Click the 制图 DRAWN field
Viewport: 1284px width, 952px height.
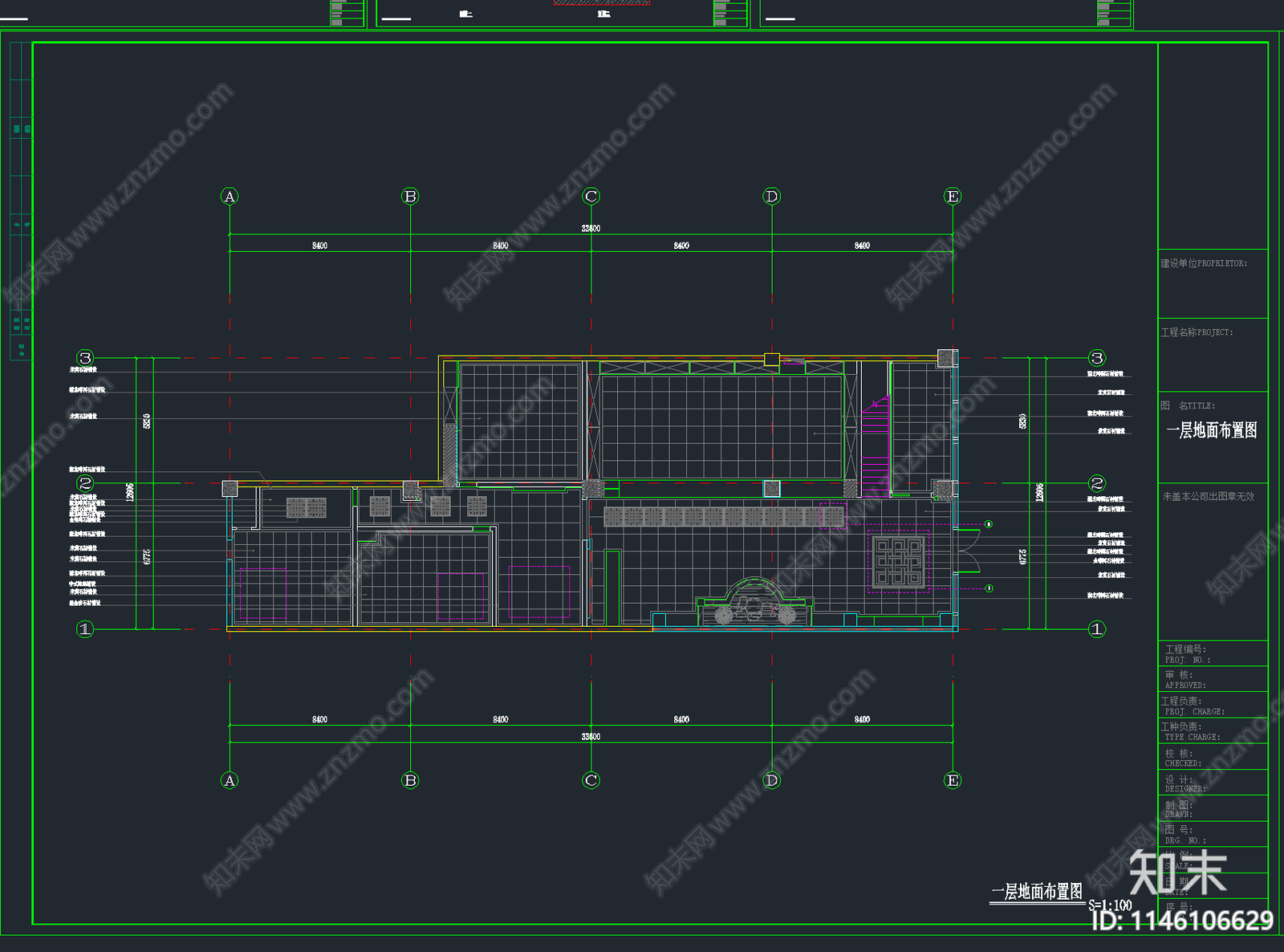(x=1213, y=809)
